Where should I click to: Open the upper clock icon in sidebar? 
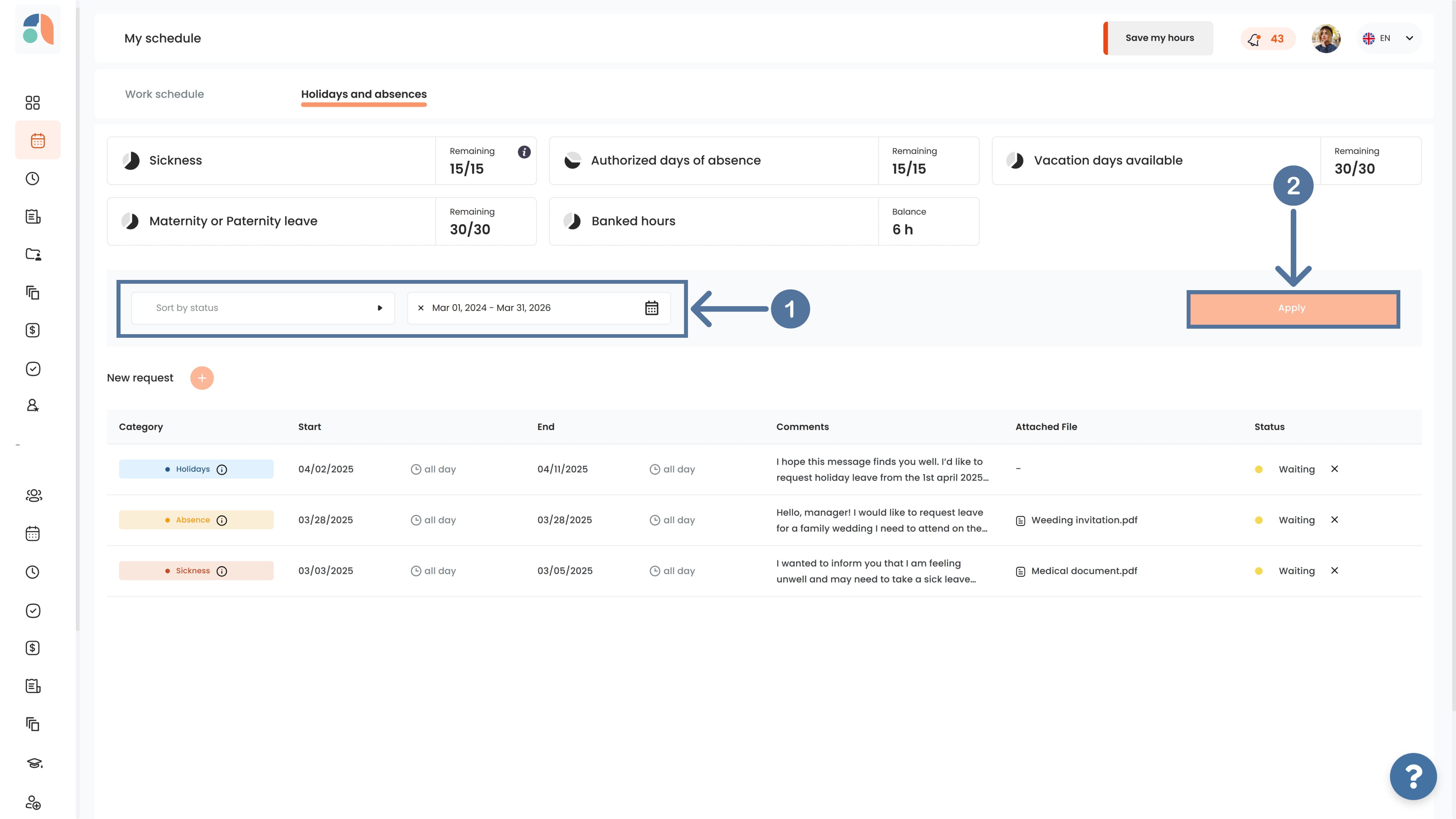[x=33, y=179]
